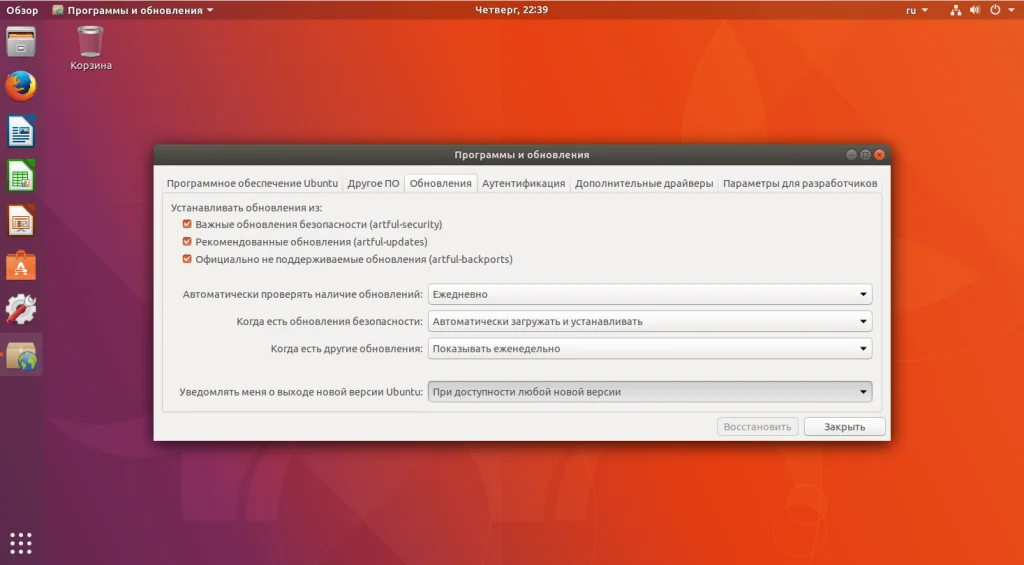Open the Ежедневно update check frequency dropdown
Image resolution: width=1024 pixels, height=565 pixels.
click(650, 294)
